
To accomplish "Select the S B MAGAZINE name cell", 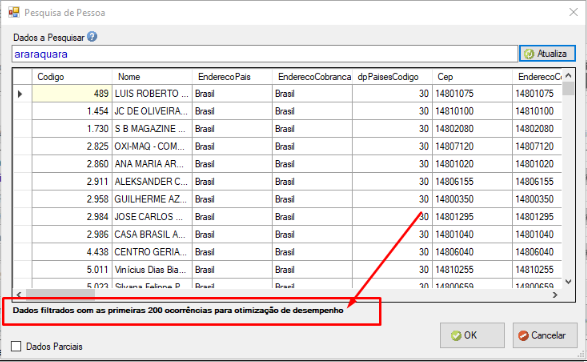I will click(152, 129).
